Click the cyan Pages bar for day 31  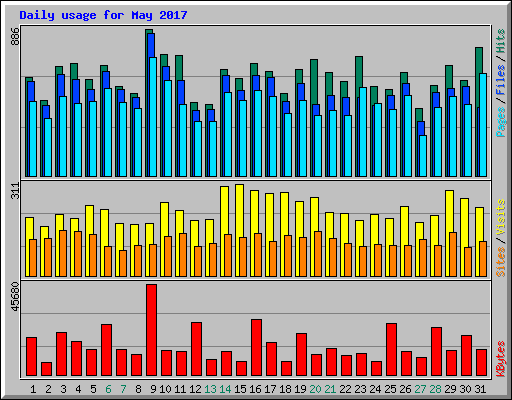pos(483,125)
